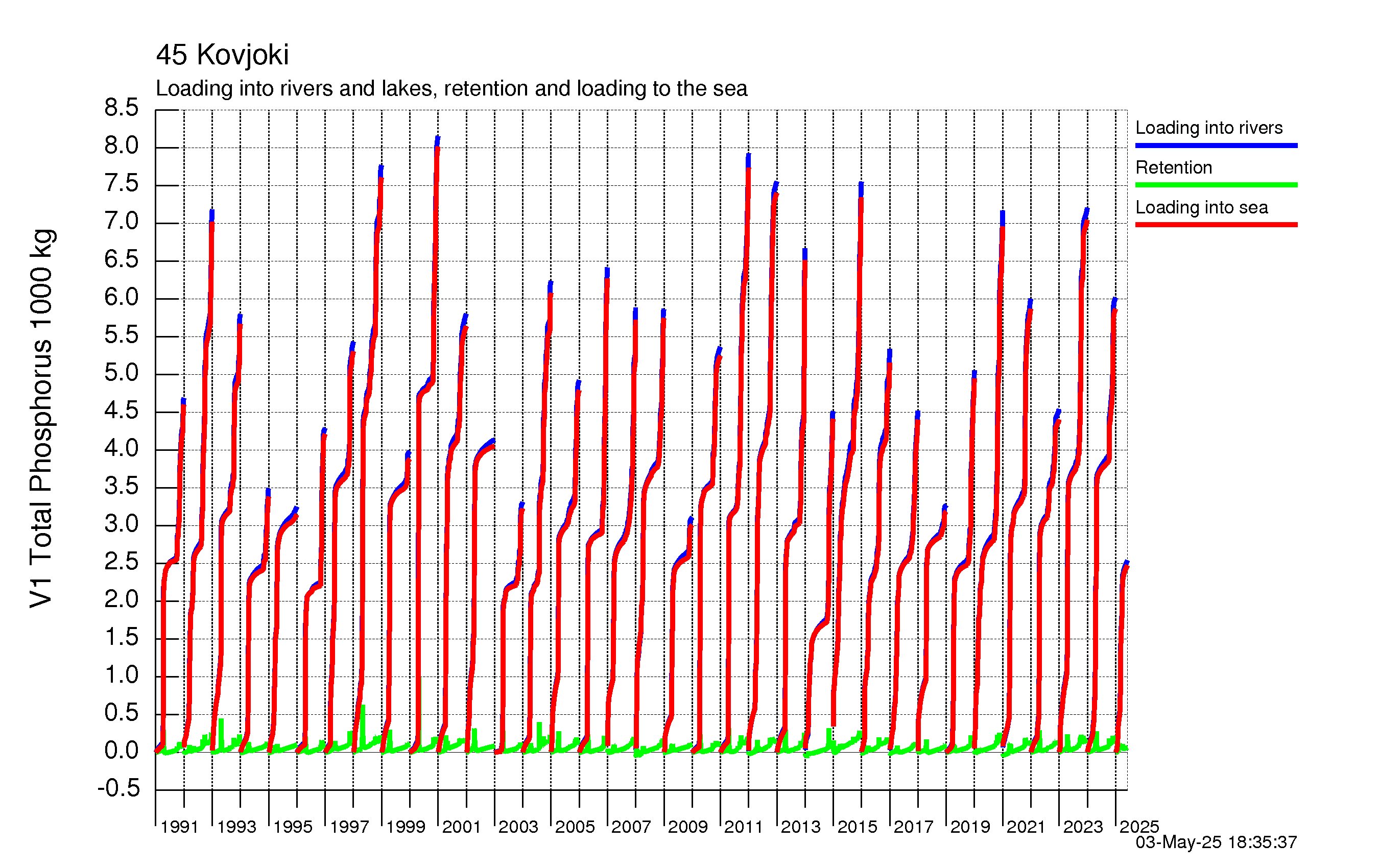Click the y-axis value 4.0
Screen dimensions: 1379x868
tap(122, 448)
